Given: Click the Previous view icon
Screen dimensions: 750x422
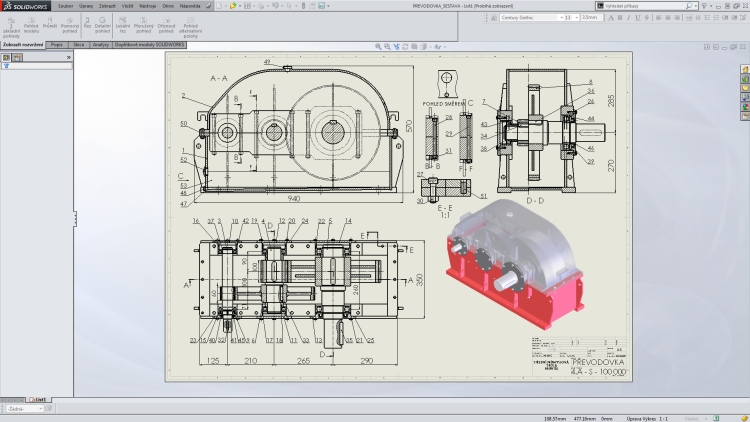Looking at the screenshot, I should (397, 47).
